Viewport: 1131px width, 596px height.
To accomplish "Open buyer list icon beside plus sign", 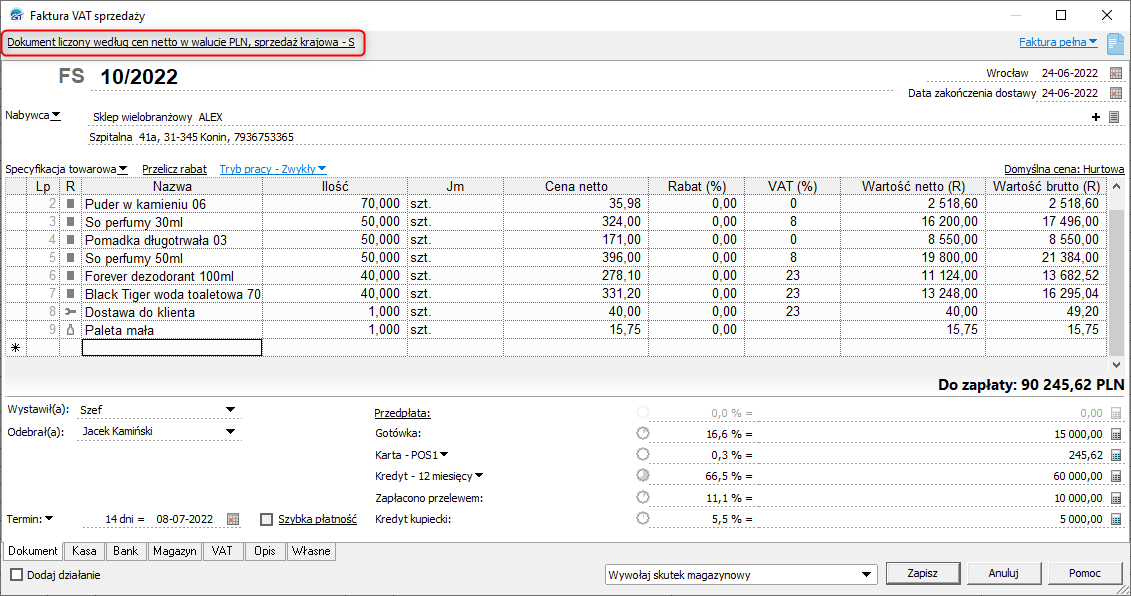I will (x=1114, y=117).
